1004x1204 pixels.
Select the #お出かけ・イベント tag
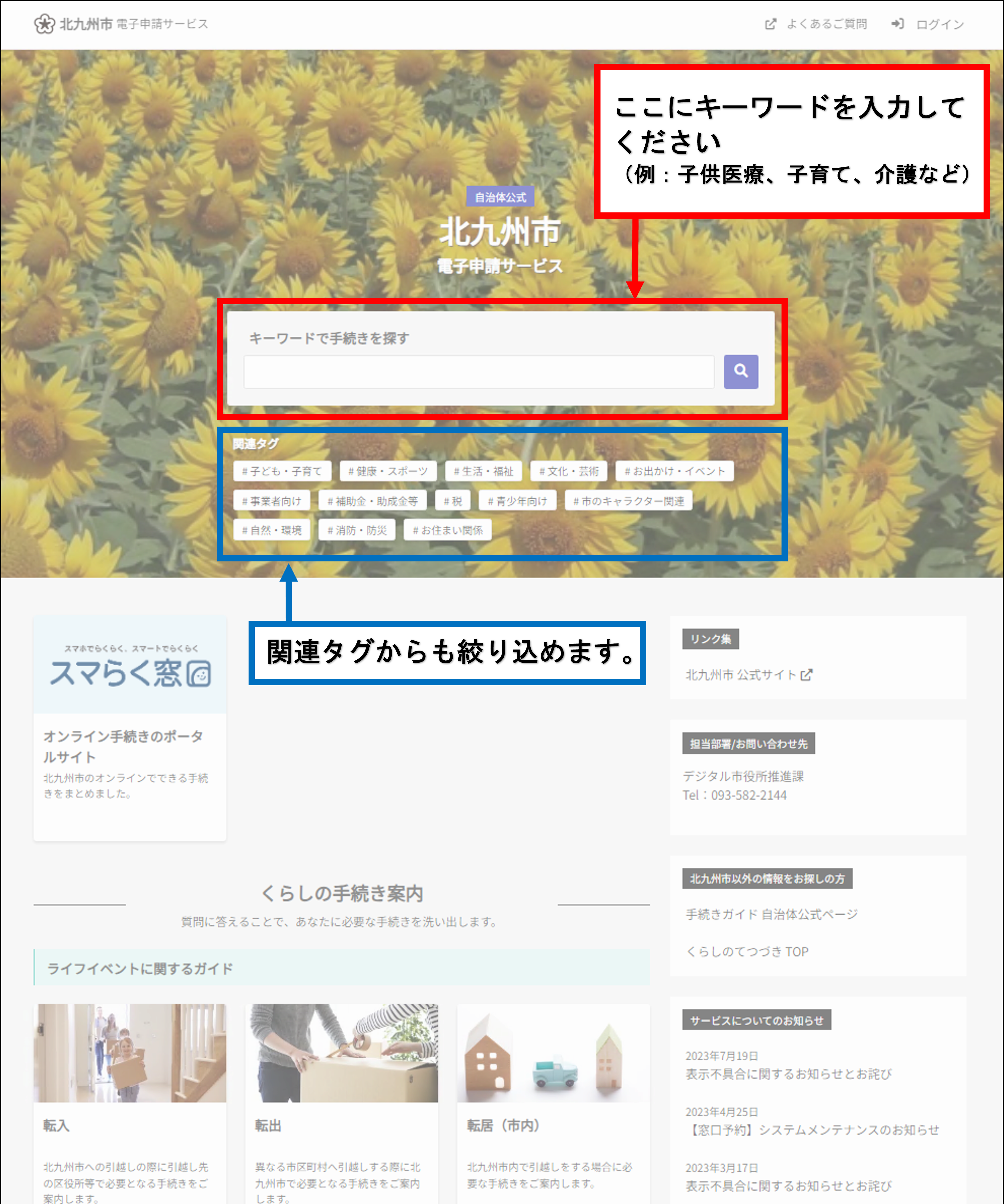click(x=674, y=471)
